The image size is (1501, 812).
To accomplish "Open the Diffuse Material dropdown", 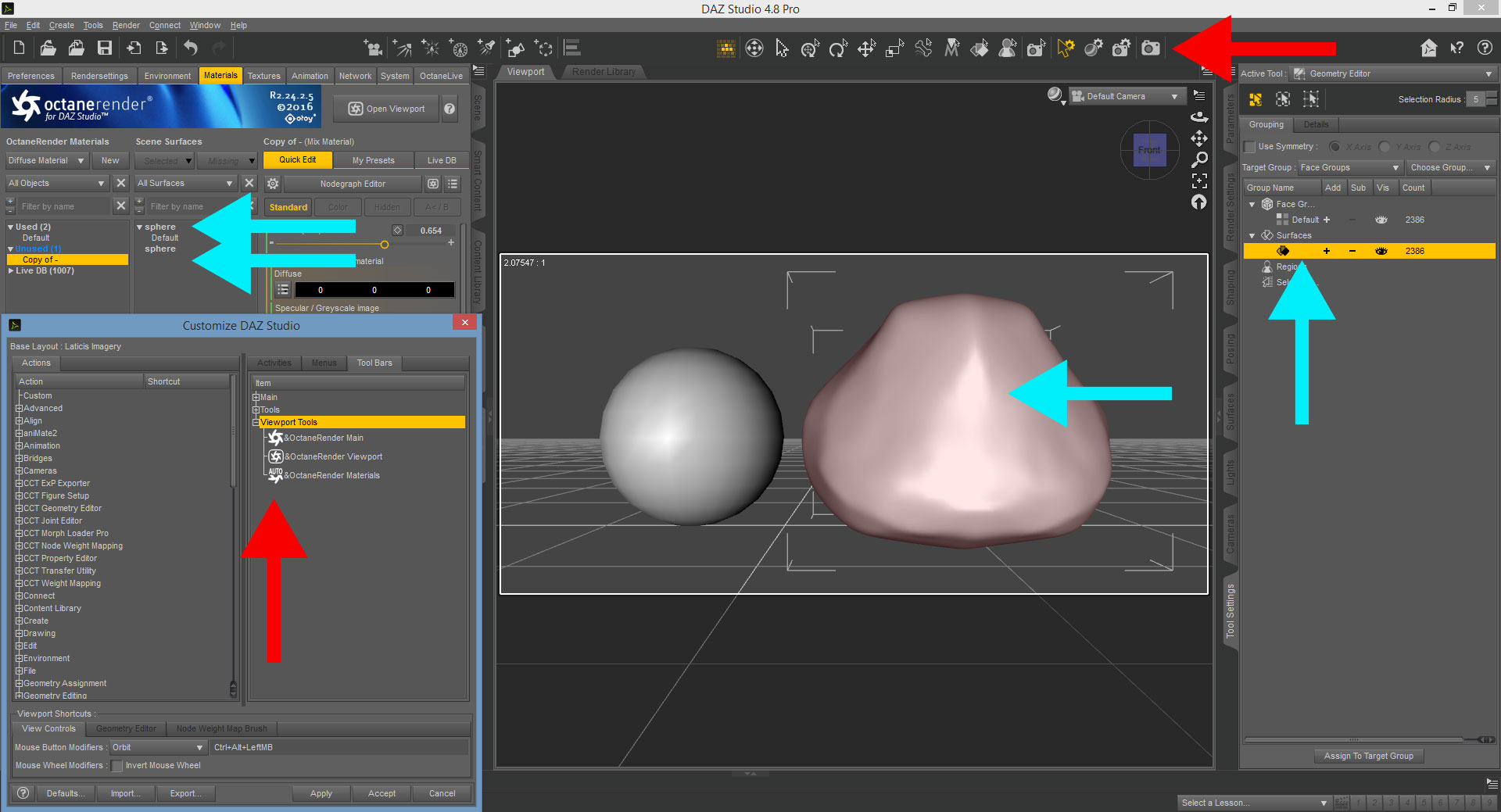I will point(46,160).
